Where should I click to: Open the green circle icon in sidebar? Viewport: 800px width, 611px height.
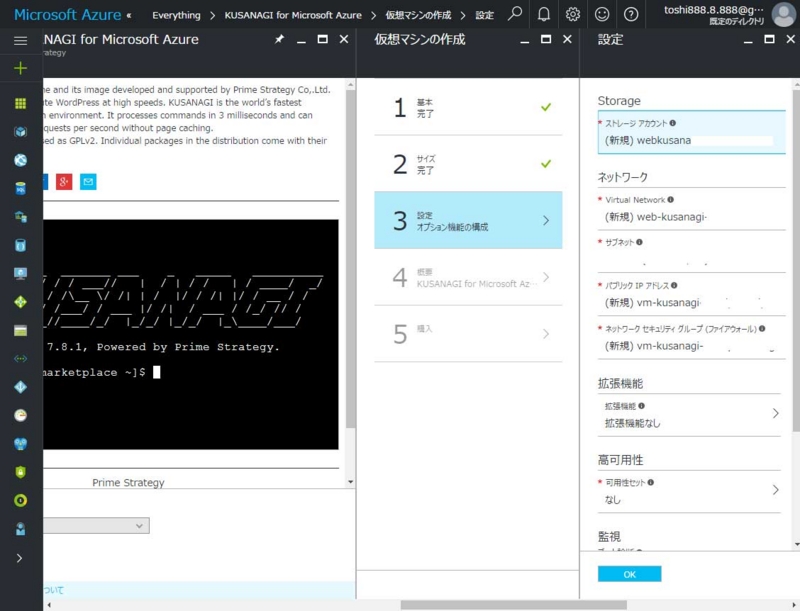click(x=20, y=500)
